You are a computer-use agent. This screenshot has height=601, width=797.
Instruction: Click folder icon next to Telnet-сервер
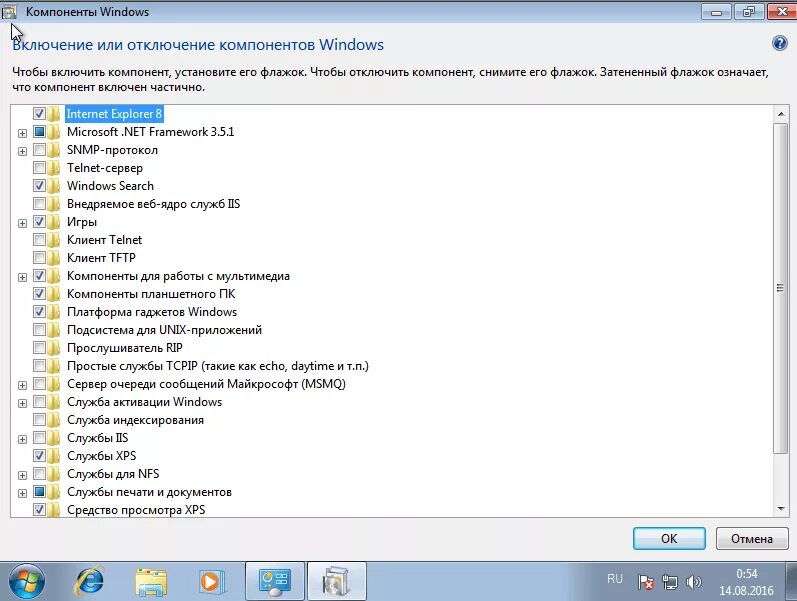pos(53,167)
